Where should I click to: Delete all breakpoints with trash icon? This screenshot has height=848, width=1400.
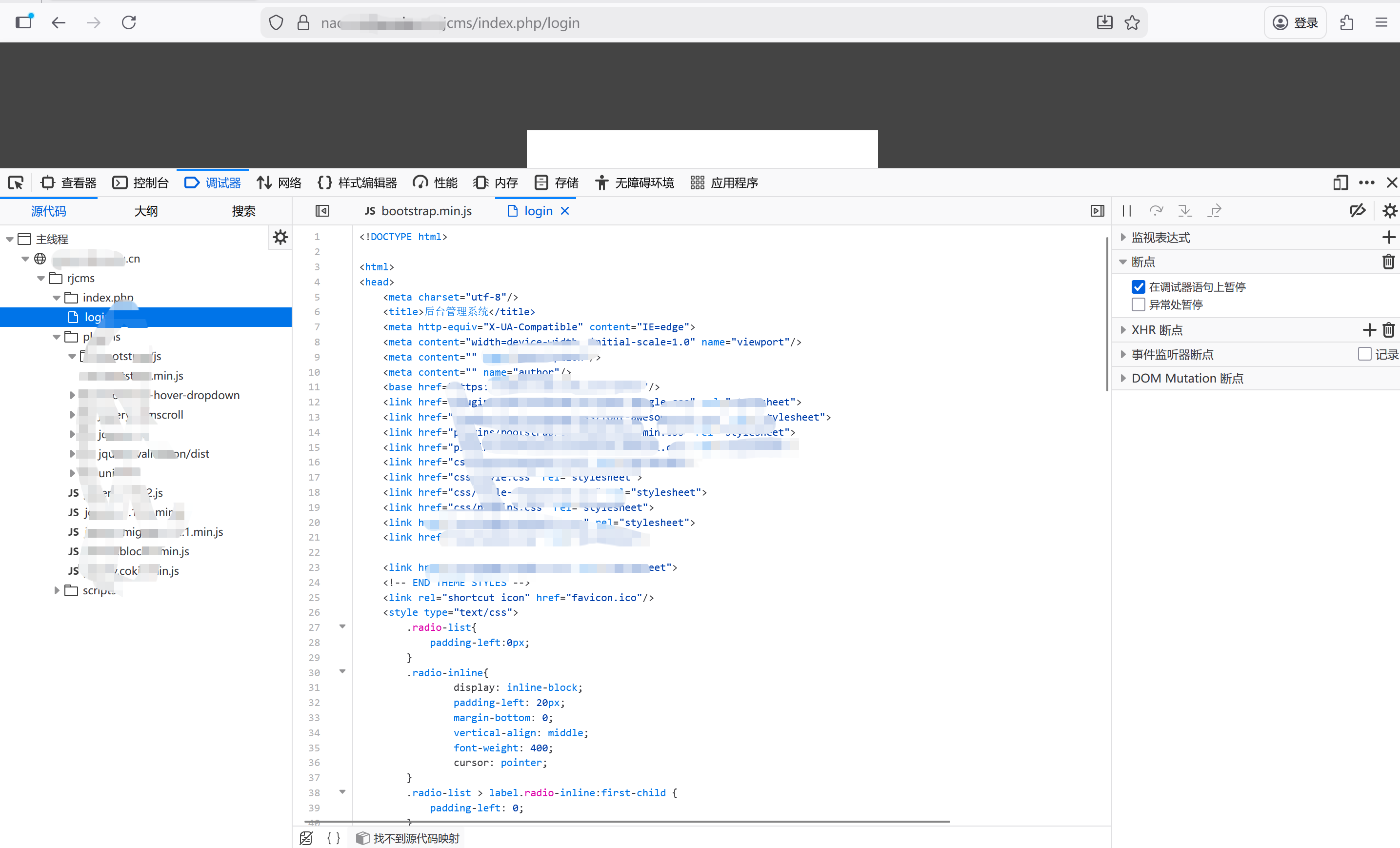click(x=1388, y=262)
